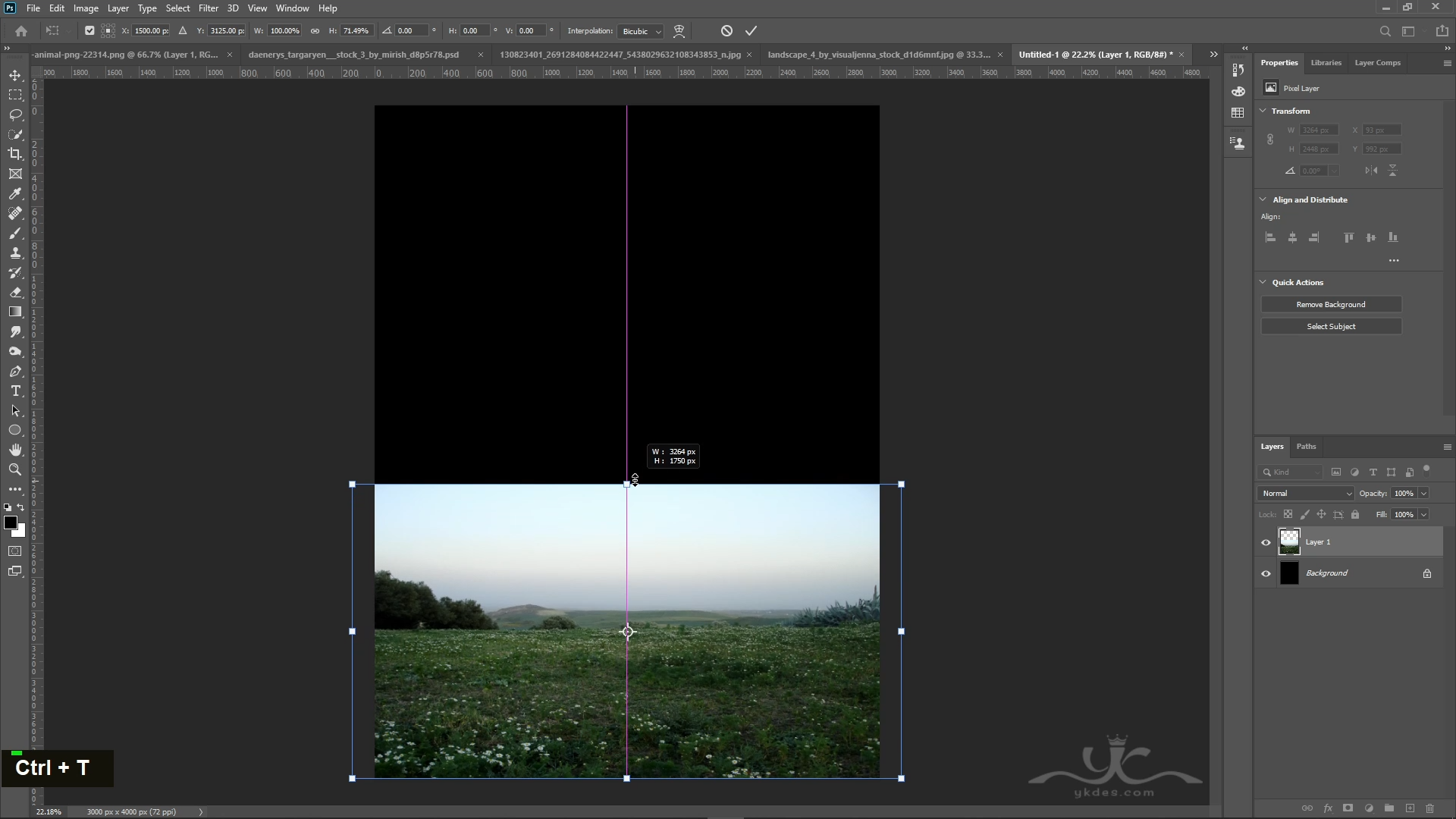1456x819 pixels.
Task: Select the Brush tool
Action: [x=15, y=233]
